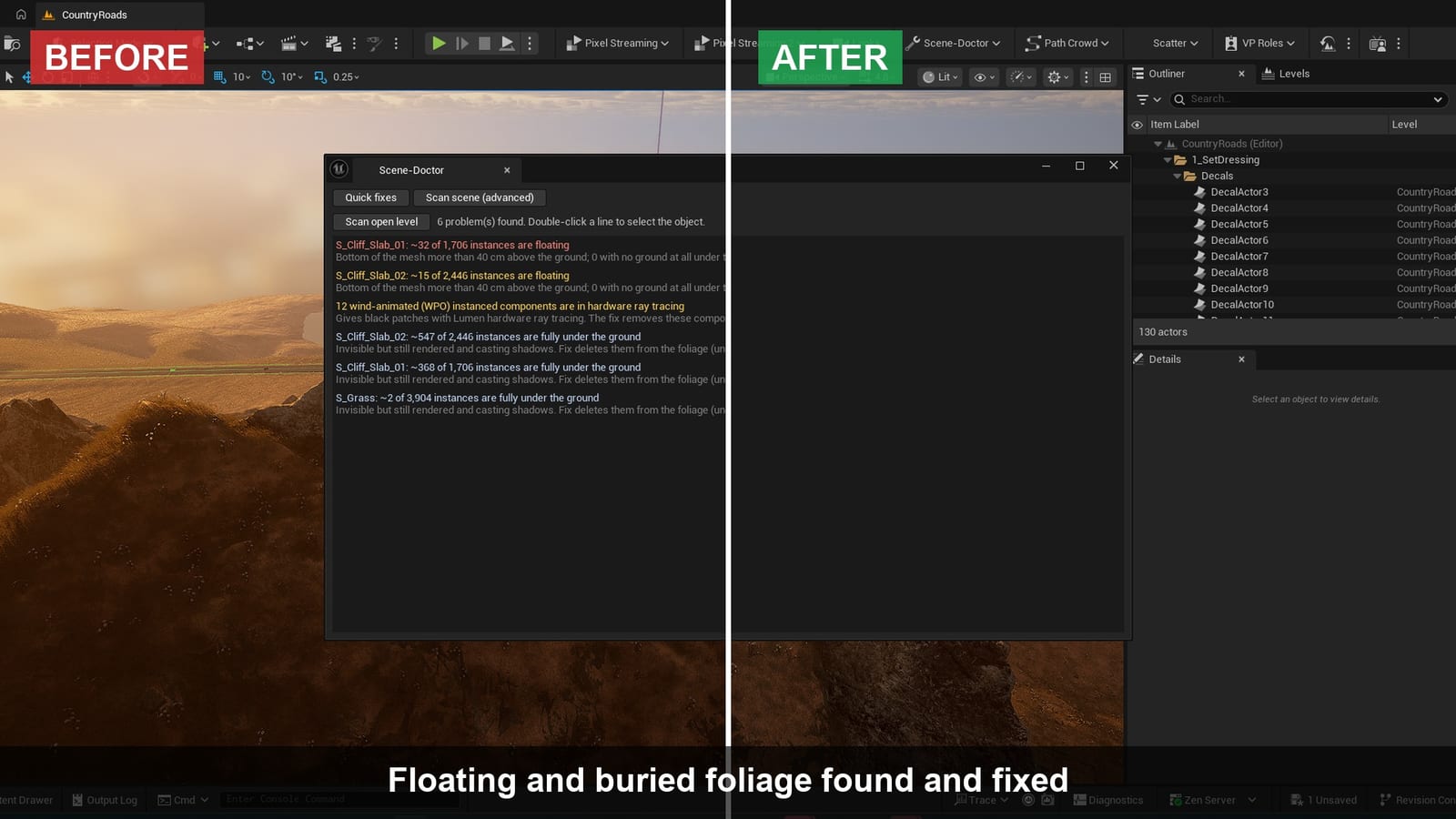Screen dimensions: 1456x819
Task: Switch to the Details tab
Action: pos(1164,359)
